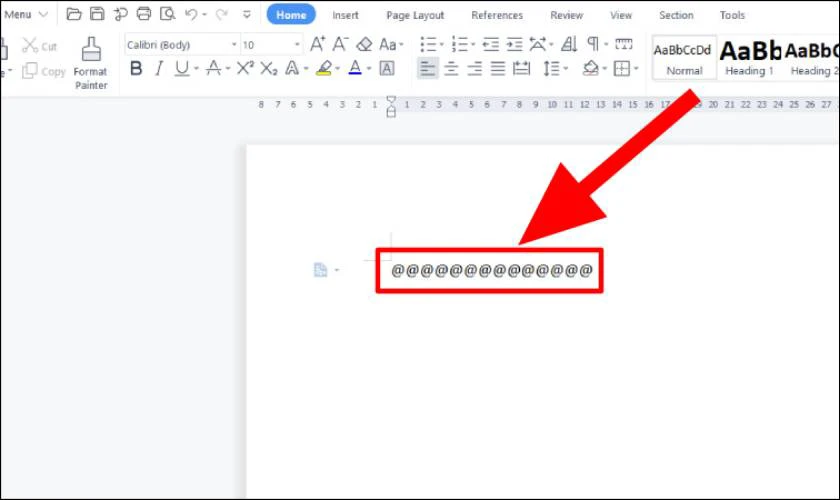Click the Character Shading icon
The height and width of the screenshot is (500, 840).
(387, 68)
